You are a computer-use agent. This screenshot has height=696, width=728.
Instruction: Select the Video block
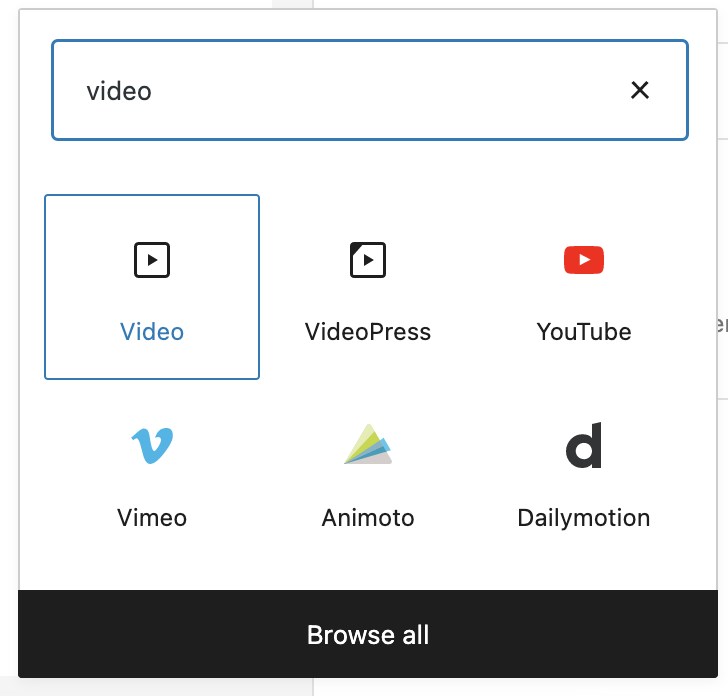click(x=152, y=287)
